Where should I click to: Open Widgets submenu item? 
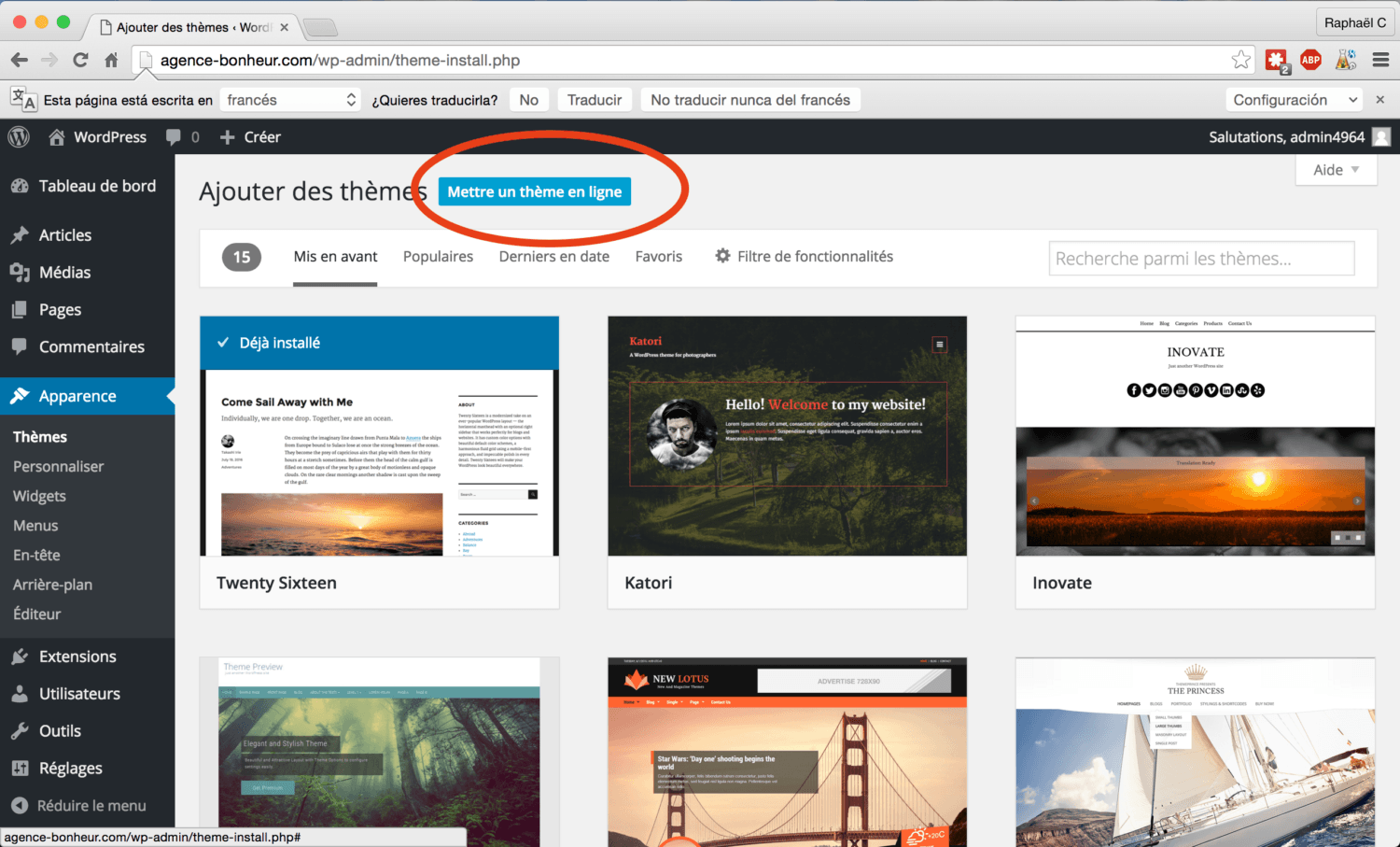(39, 496)
